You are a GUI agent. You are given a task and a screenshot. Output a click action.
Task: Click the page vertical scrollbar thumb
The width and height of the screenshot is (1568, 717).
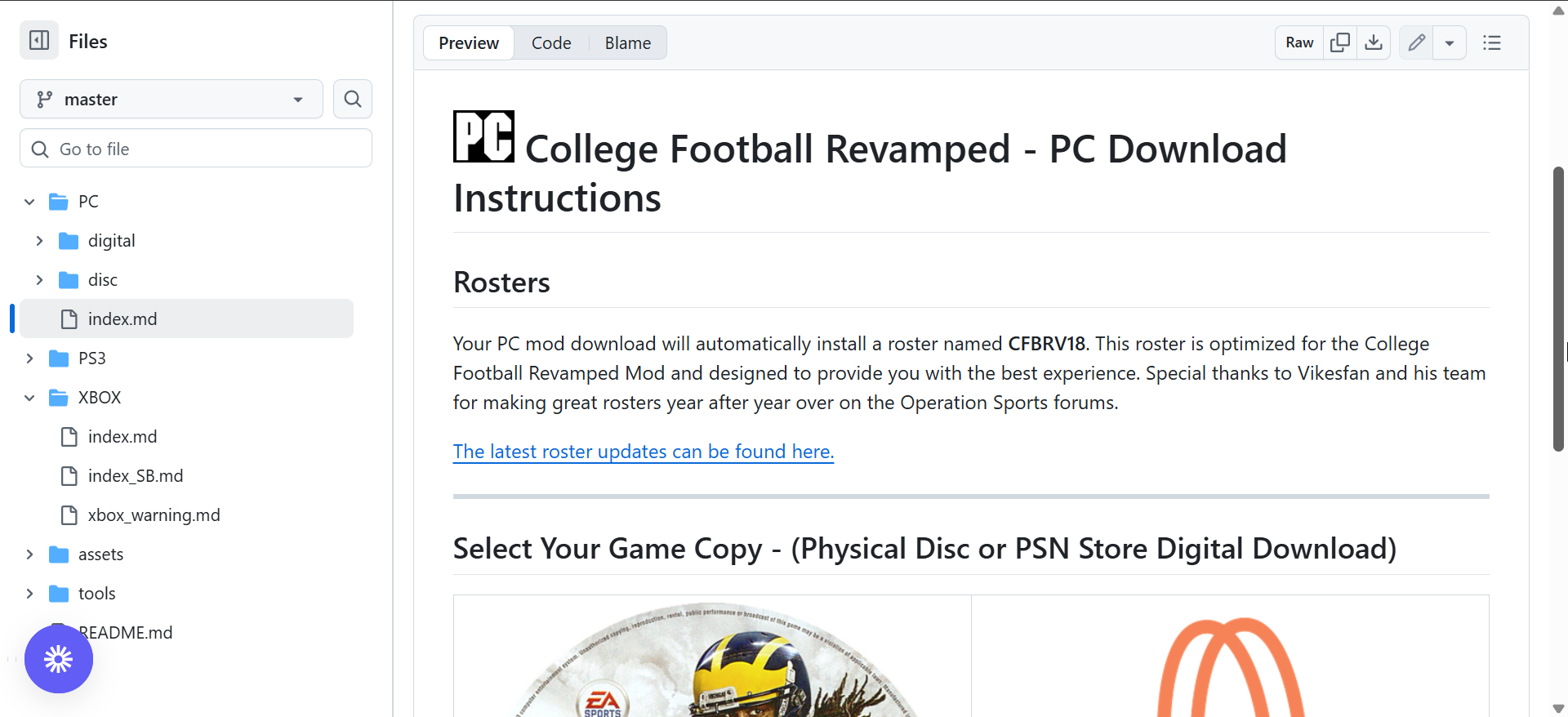[1558, 309]
